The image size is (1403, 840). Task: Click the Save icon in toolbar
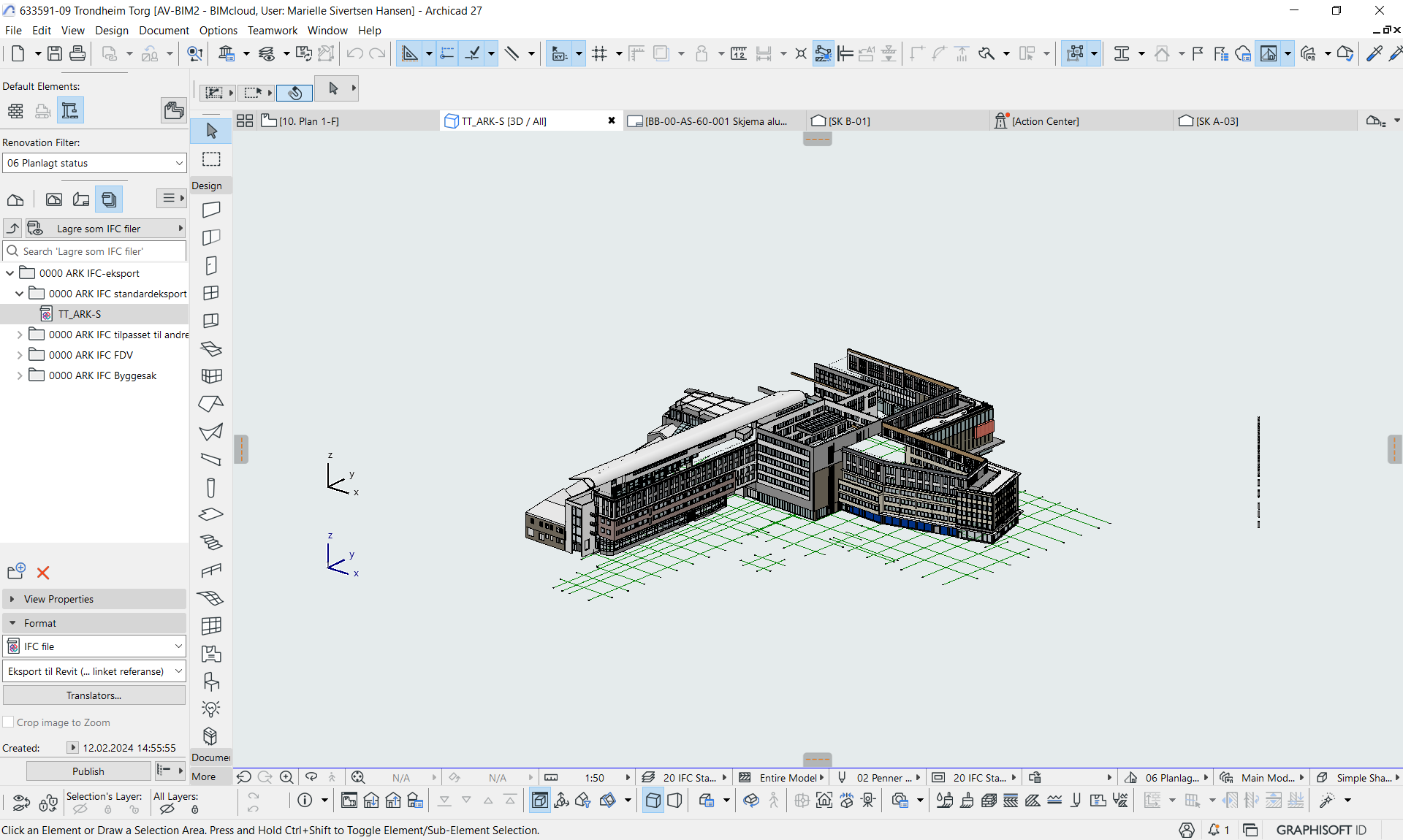pyautogui.click(x=55, y=53)
